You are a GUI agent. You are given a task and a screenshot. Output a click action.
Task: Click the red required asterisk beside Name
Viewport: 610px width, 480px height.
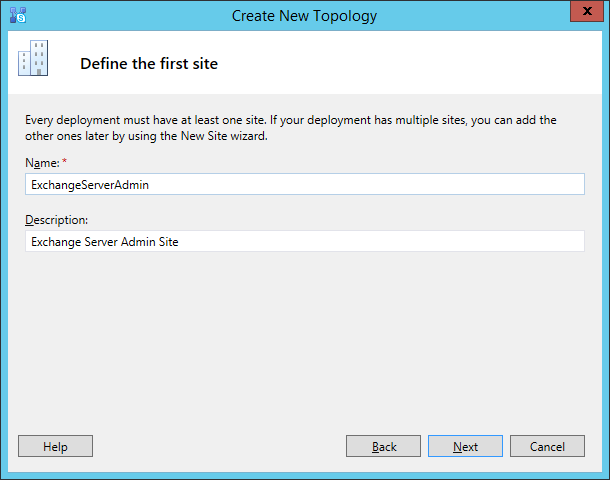[x=65, y=161]
